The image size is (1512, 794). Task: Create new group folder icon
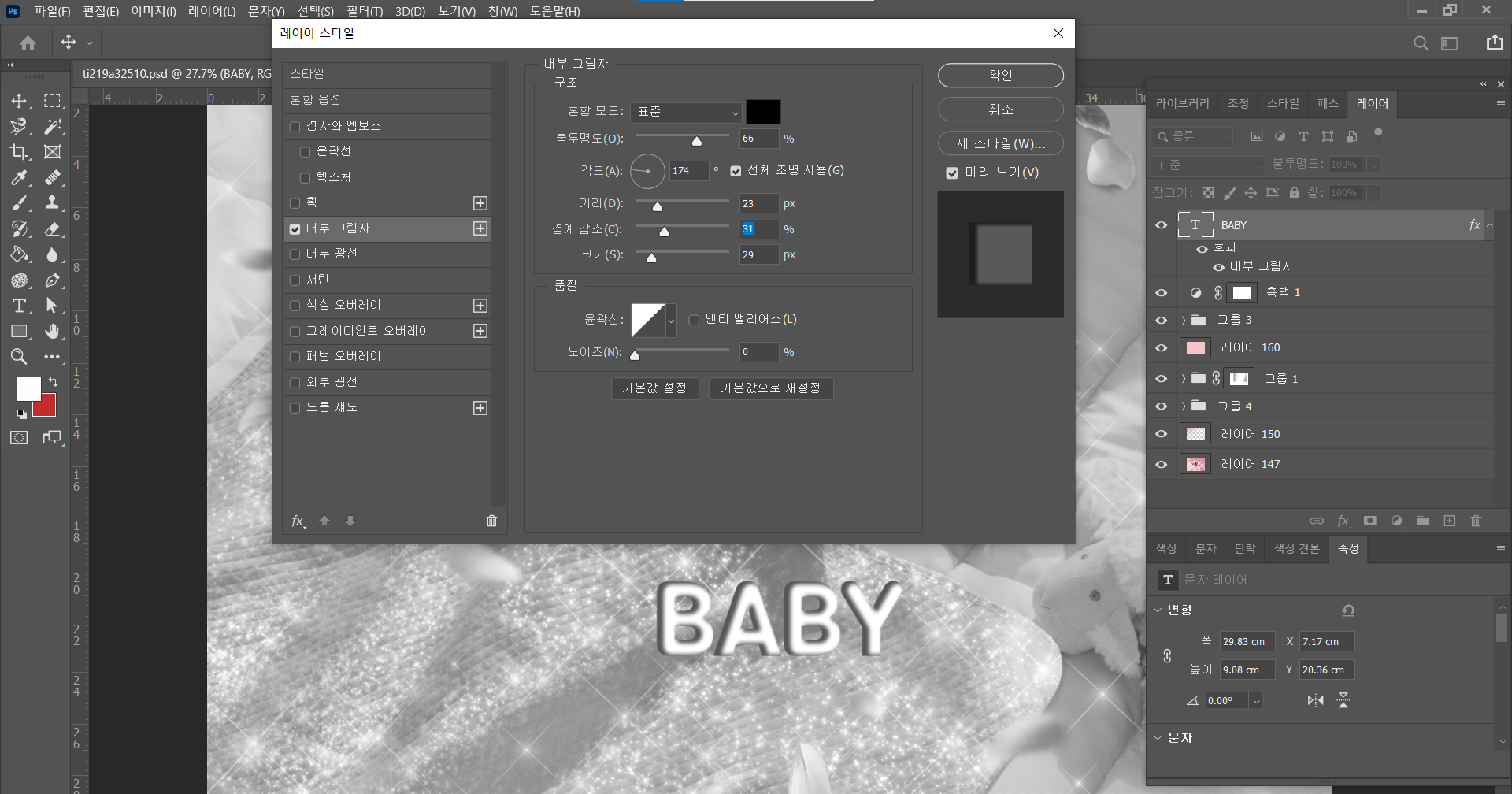click(1423, 521)
